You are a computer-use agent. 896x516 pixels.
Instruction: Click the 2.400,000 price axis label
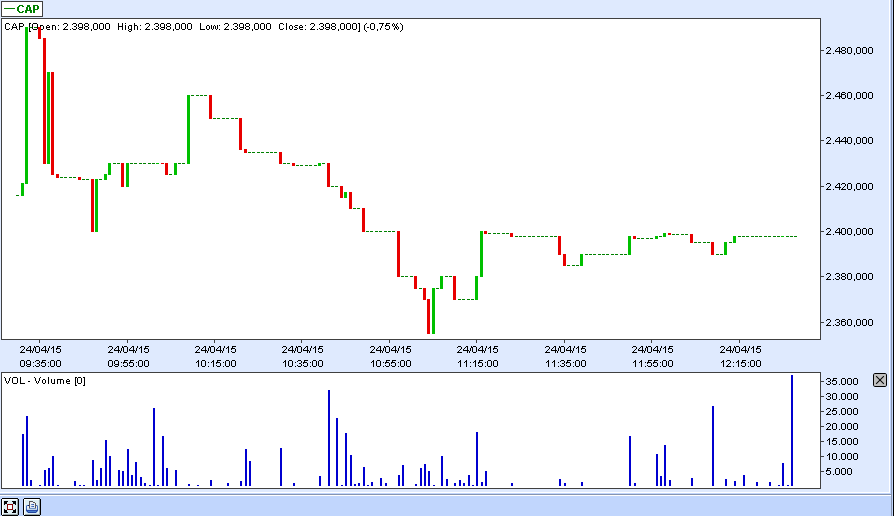pyautogui.click(x=850, y=231)
